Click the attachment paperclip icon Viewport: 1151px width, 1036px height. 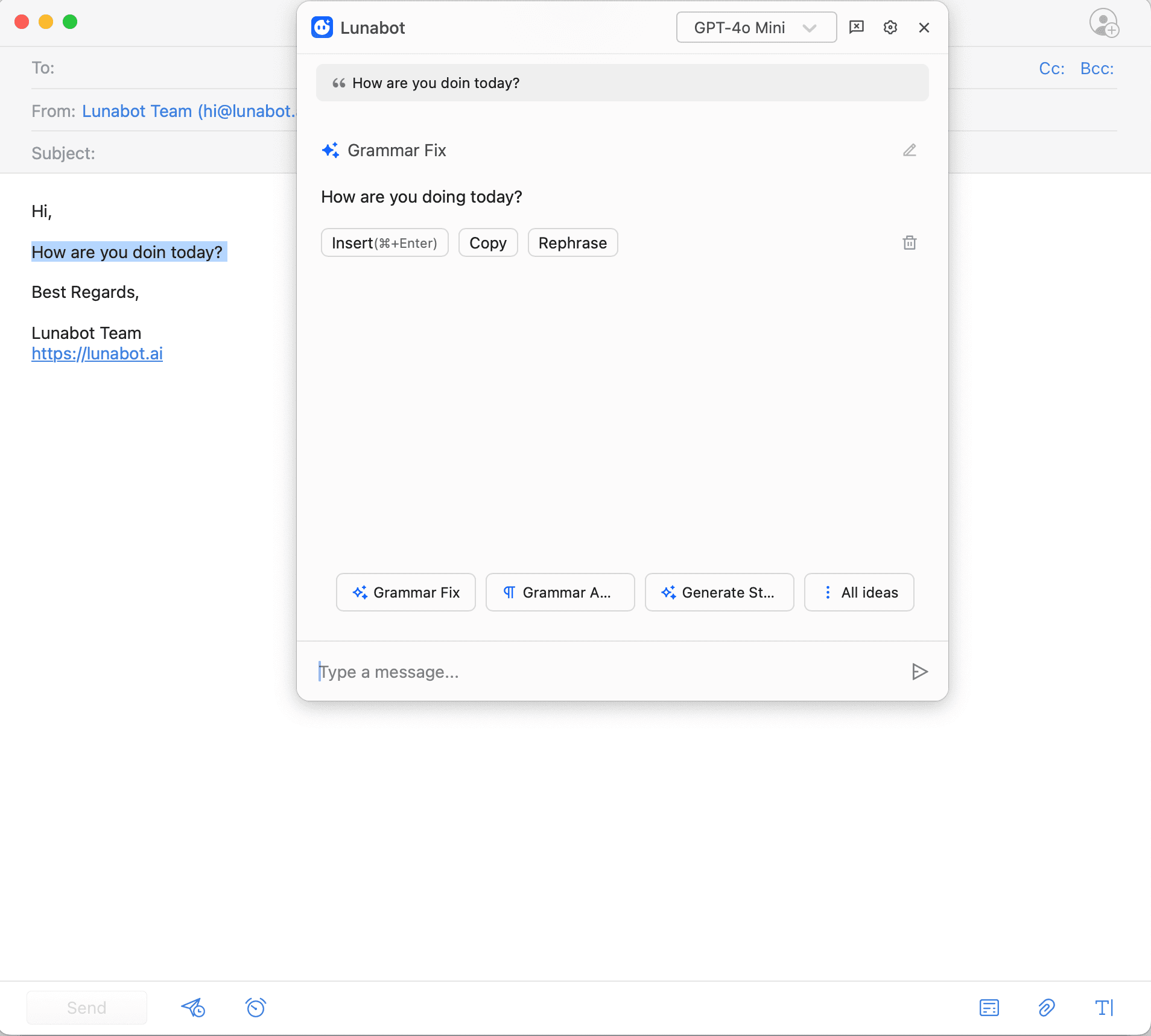point(1047,1008)
